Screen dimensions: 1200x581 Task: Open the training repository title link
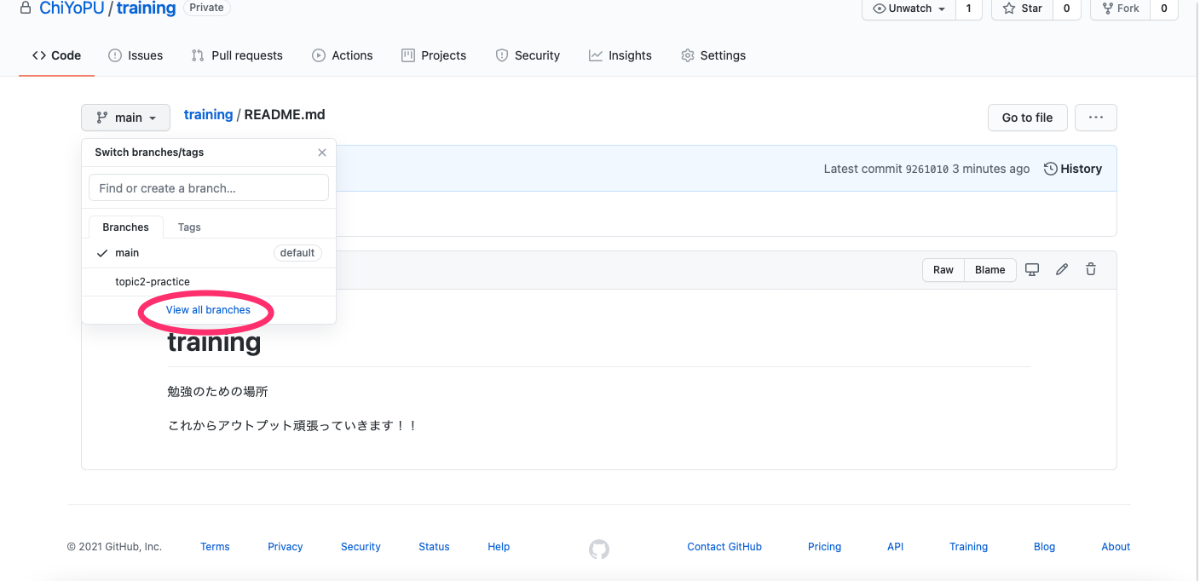pyautogui.click(x=146, y=8)
